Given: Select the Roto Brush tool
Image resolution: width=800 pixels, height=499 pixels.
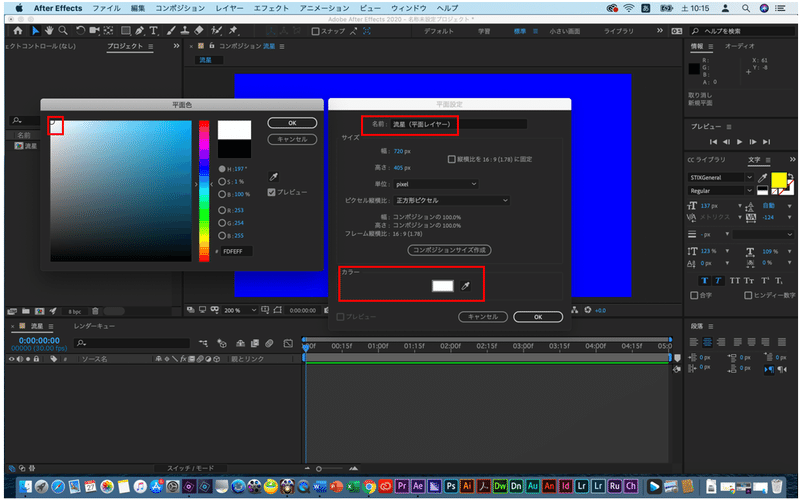Looking at the screenshot, I should (216, 31).
